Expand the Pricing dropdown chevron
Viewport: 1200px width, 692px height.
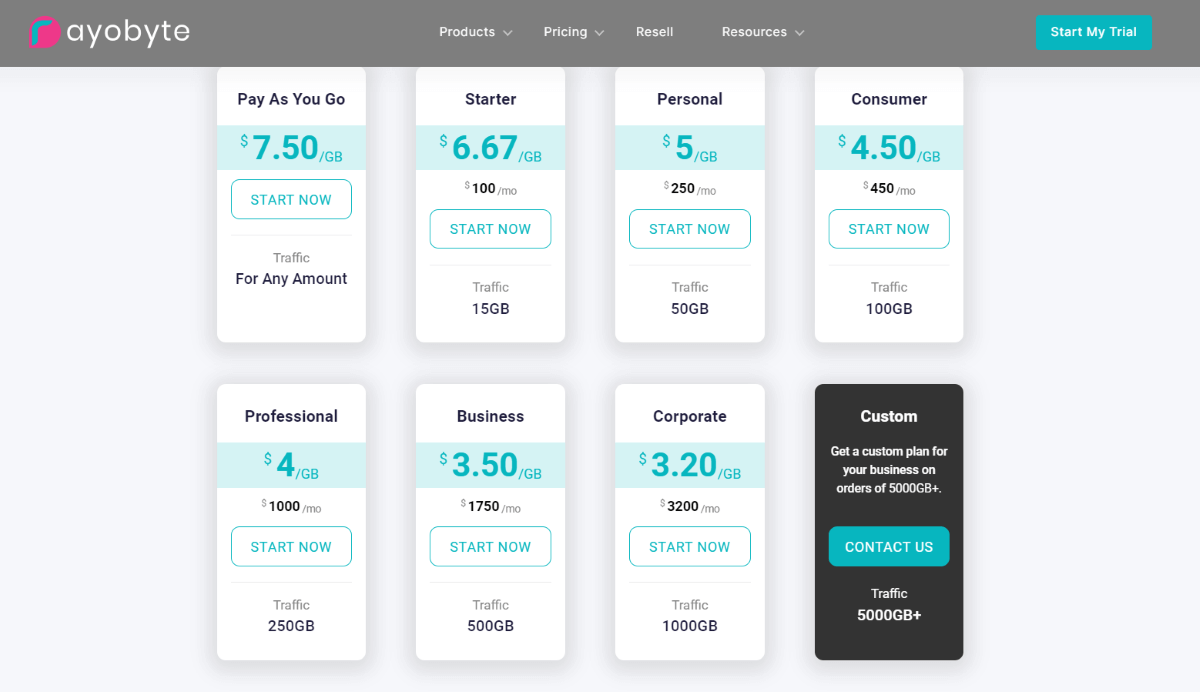(600, 33)
